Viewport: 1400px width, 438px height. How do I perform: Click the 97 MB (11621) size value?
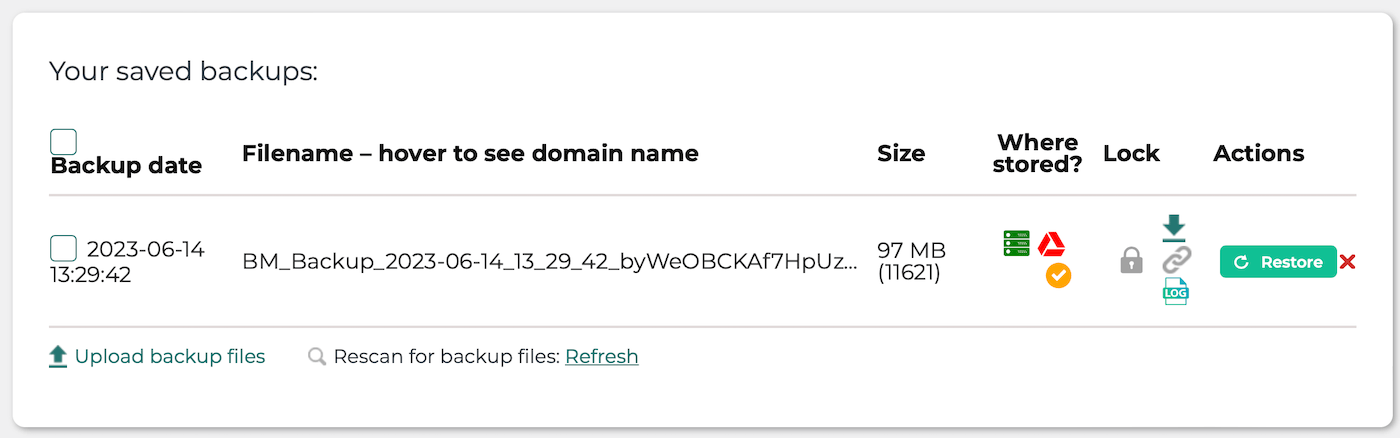(911, 261)
